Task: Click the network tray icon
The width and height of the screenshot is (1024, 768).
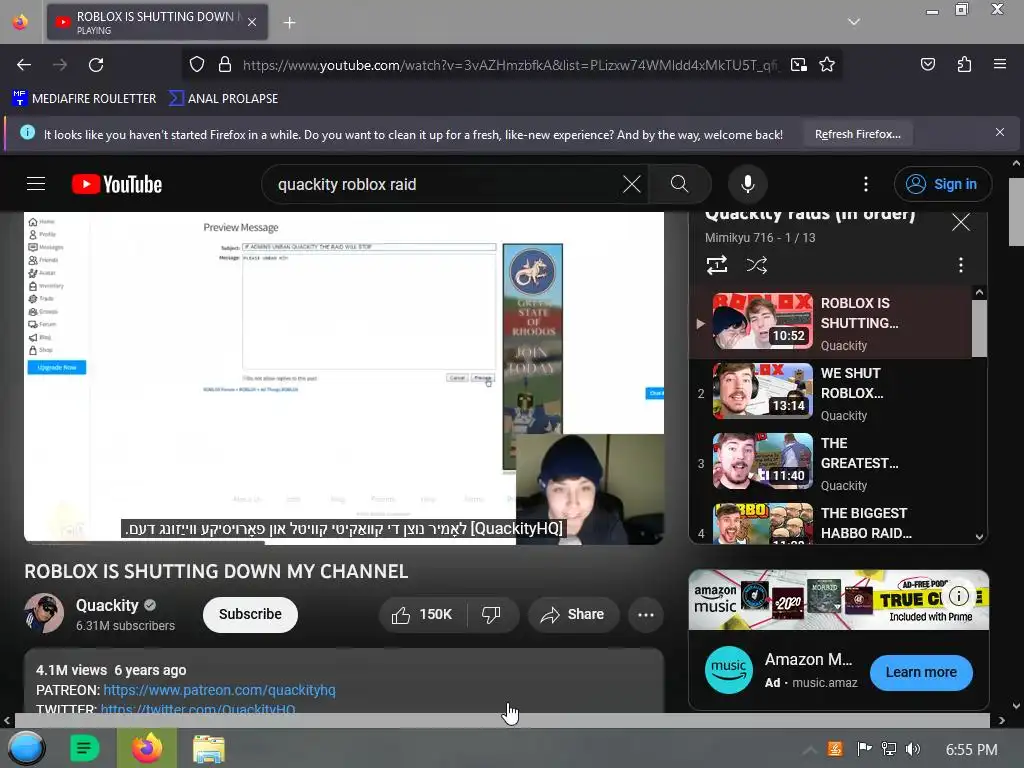Action: pos(888,749)
